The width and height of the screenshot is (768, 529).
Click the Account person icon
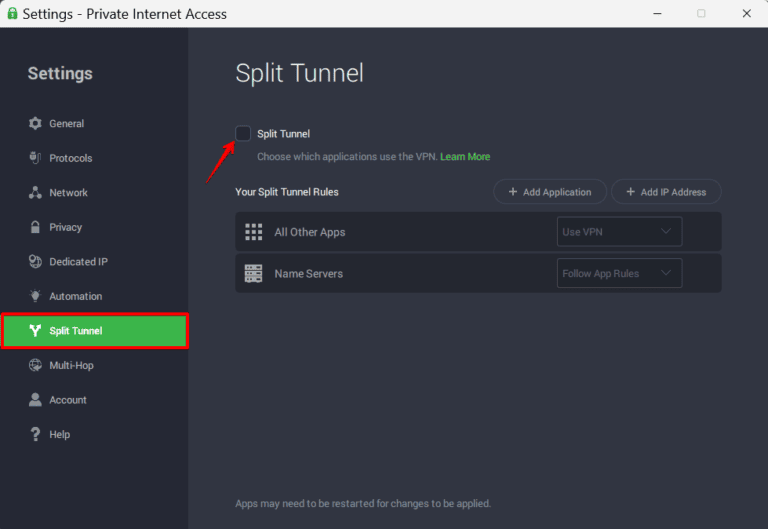35,400
